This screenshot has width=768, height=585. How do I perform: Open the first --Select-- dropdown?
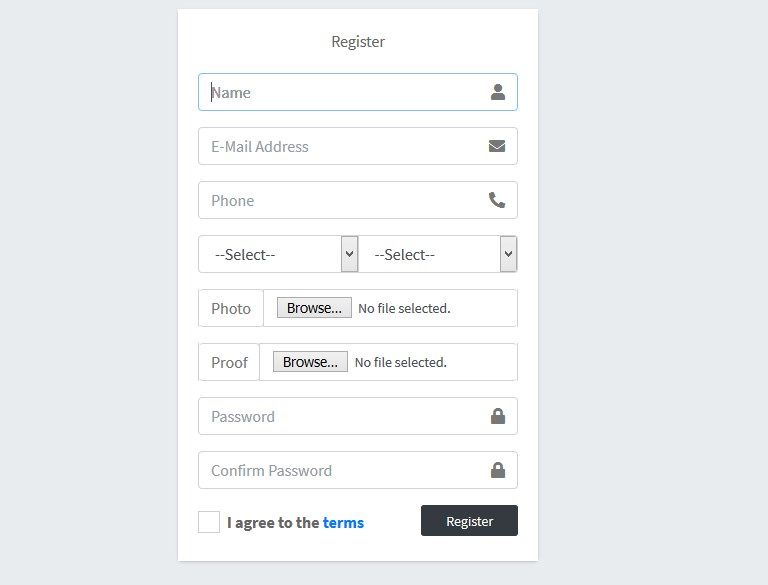[x=278, y=254]
